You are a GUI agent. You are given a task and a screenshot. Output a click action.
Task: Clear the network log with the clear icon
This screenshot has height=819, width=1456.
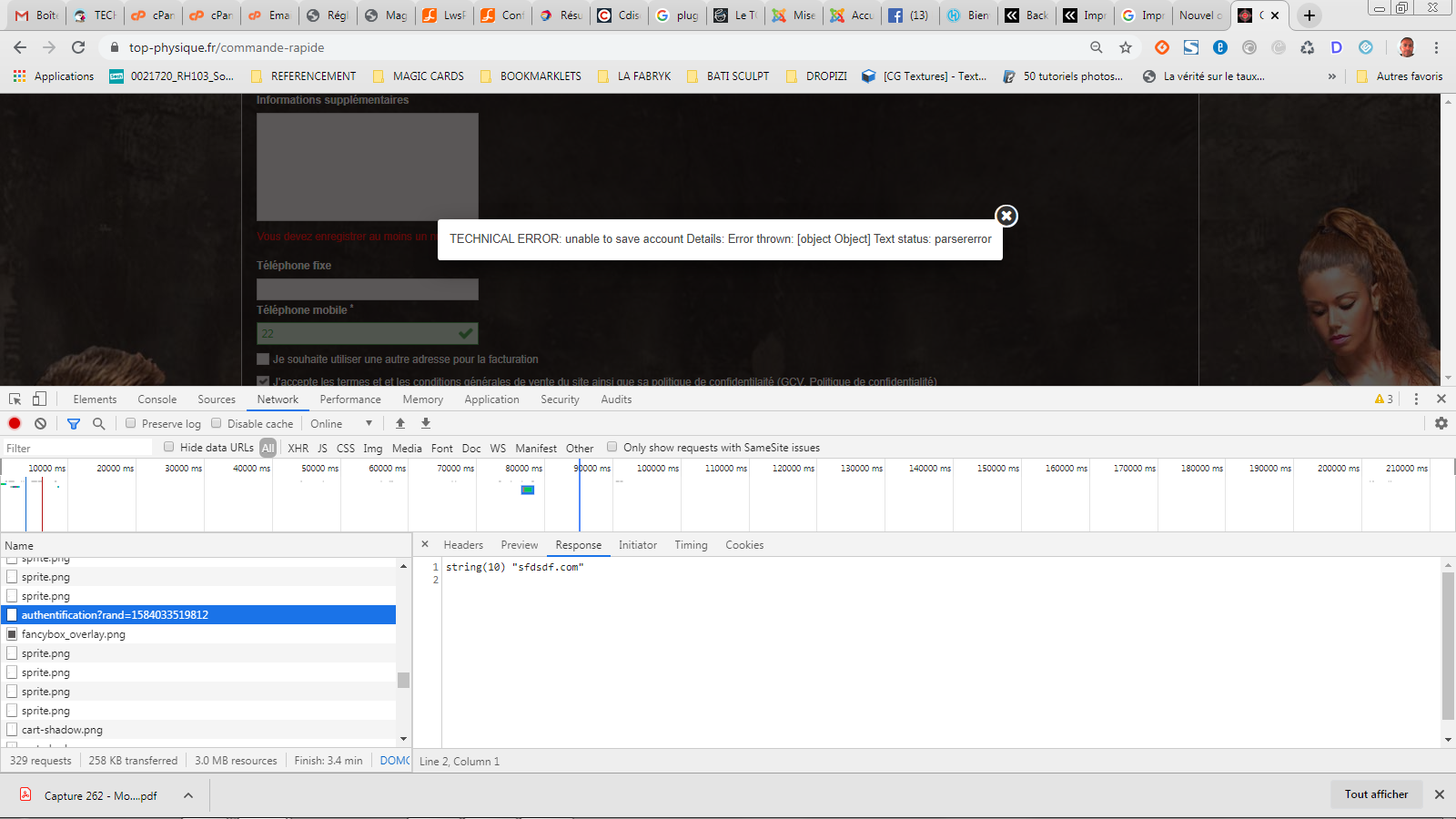(40, 423)
